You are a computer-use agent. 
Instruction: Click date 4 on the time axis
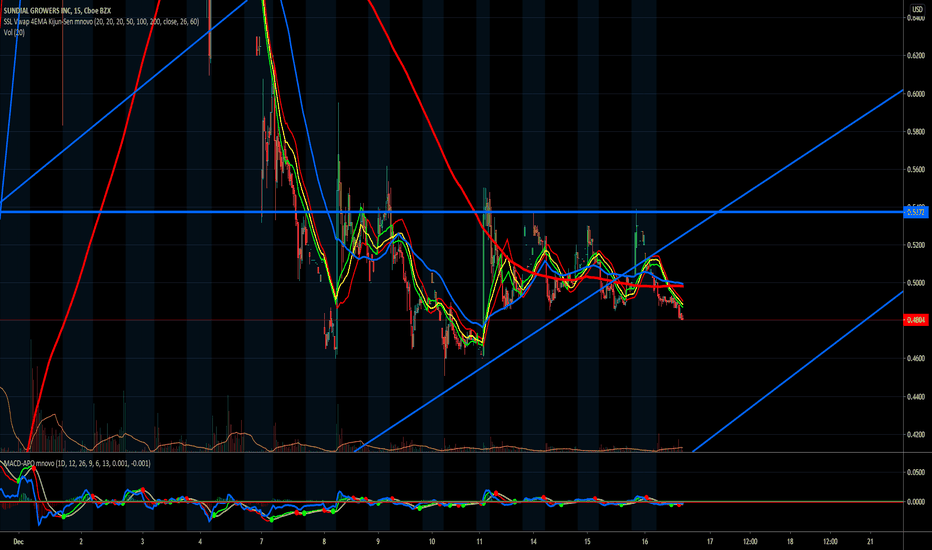[x=200, y=542]
